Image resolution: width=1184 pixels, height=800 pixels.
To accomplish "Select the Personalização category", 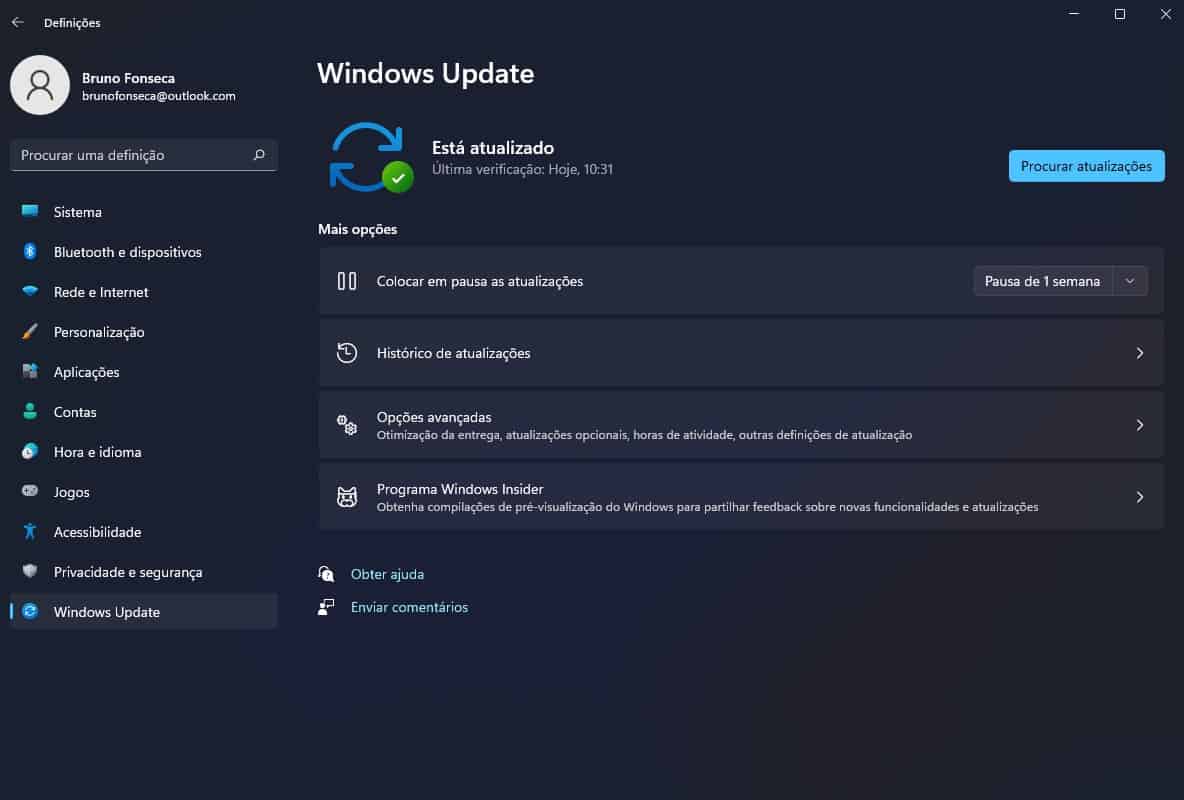I will (143, 332).
